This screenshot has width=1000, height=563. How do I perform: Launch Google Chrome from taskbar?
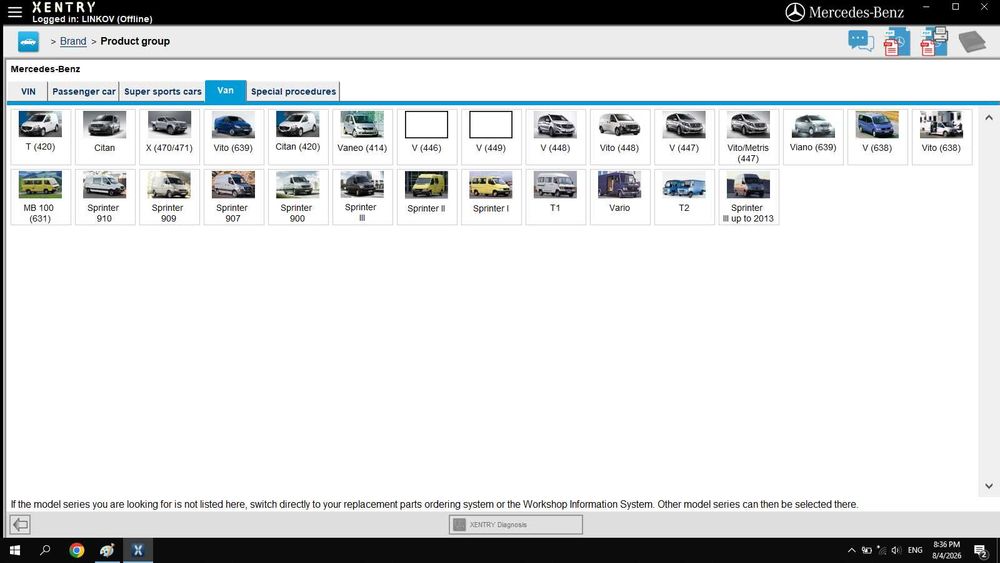pyautogui.click(x=77, y=550)
